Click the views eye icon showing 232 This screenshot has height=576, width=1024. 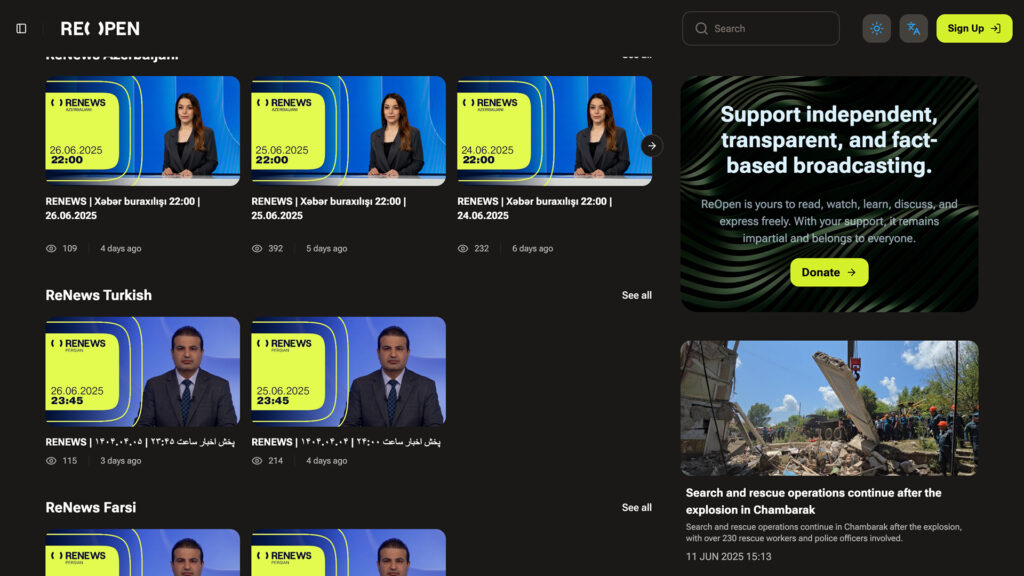click(x=463, y=249)
